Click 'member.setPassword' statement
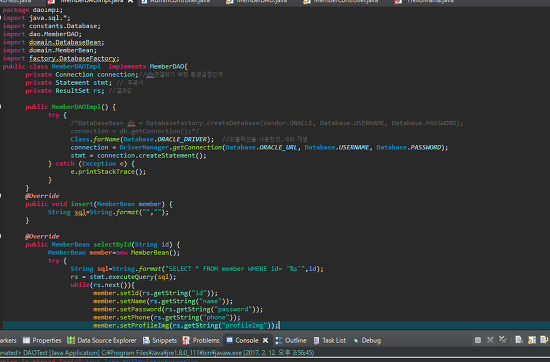 [178, 309]
